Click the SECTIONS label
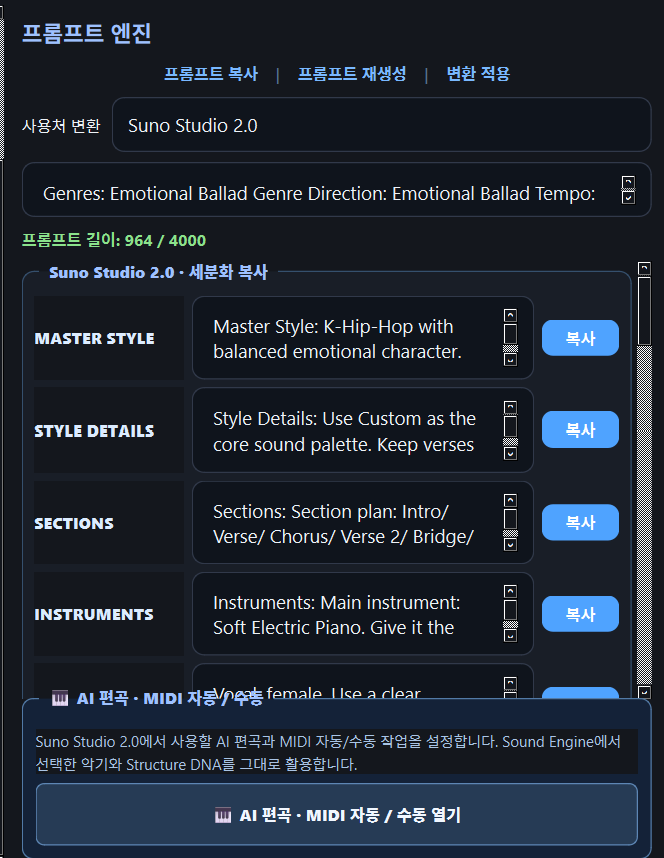Screen dimensions: 664x858 click(74, 524)
